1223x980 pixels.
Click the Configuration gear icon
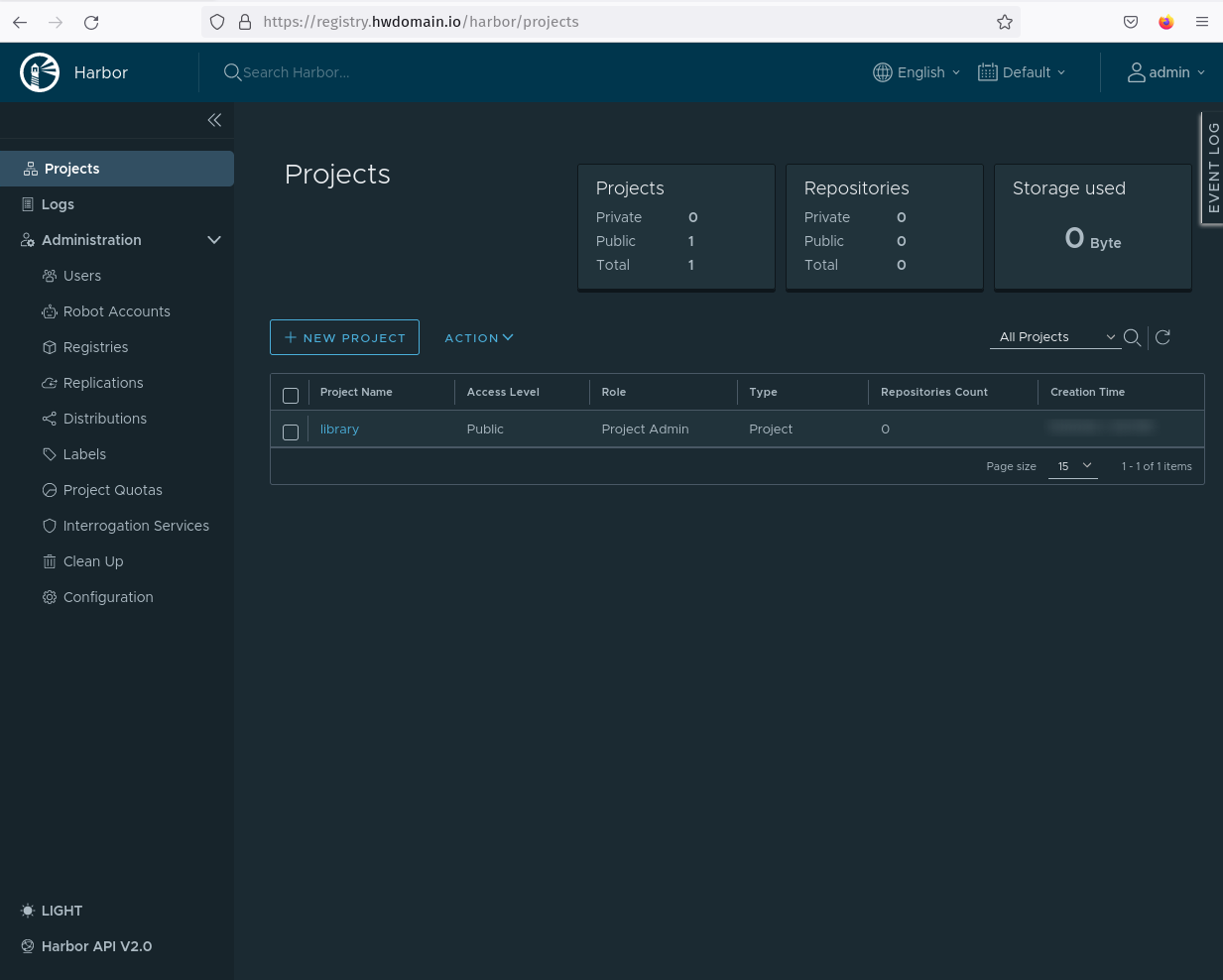50,597
